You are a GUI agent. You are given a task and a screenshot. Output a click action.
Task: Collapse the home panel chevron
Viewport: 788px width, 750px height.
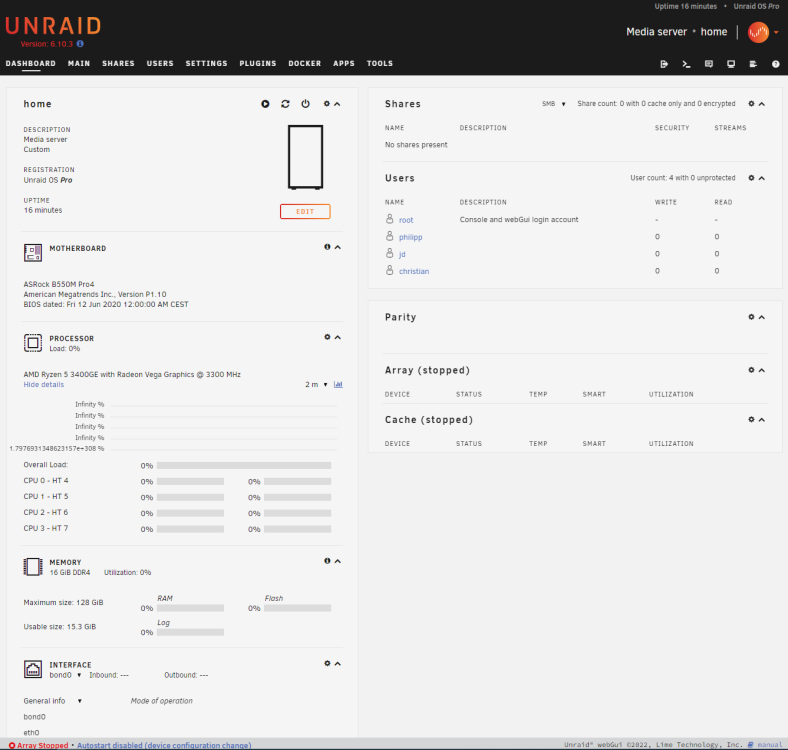(337, 104)
